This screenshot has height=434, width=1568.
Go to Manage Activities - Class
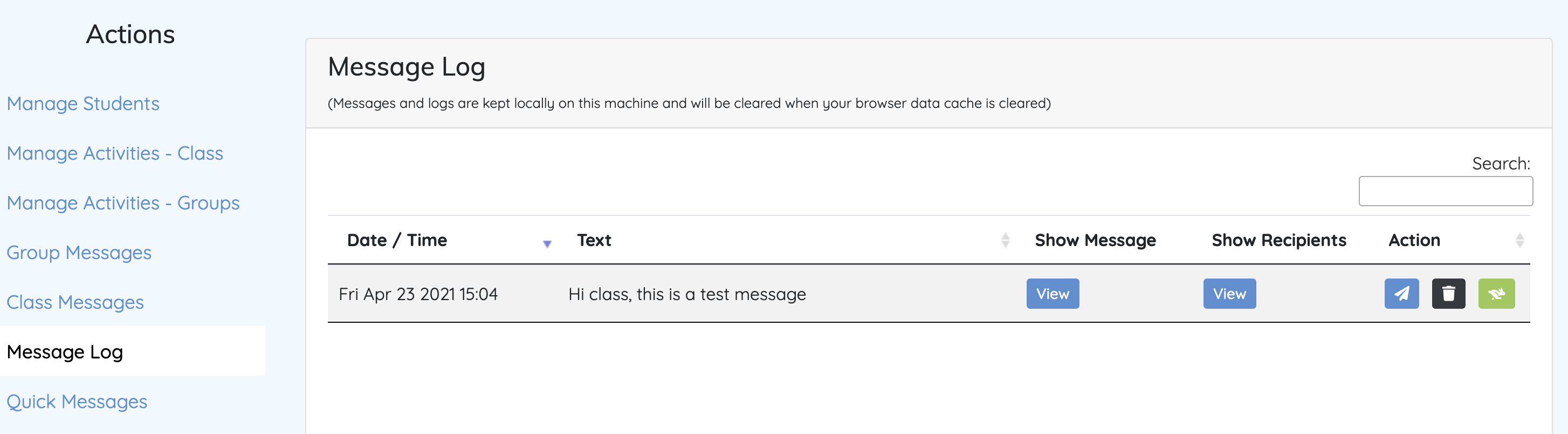coord(114,153)
